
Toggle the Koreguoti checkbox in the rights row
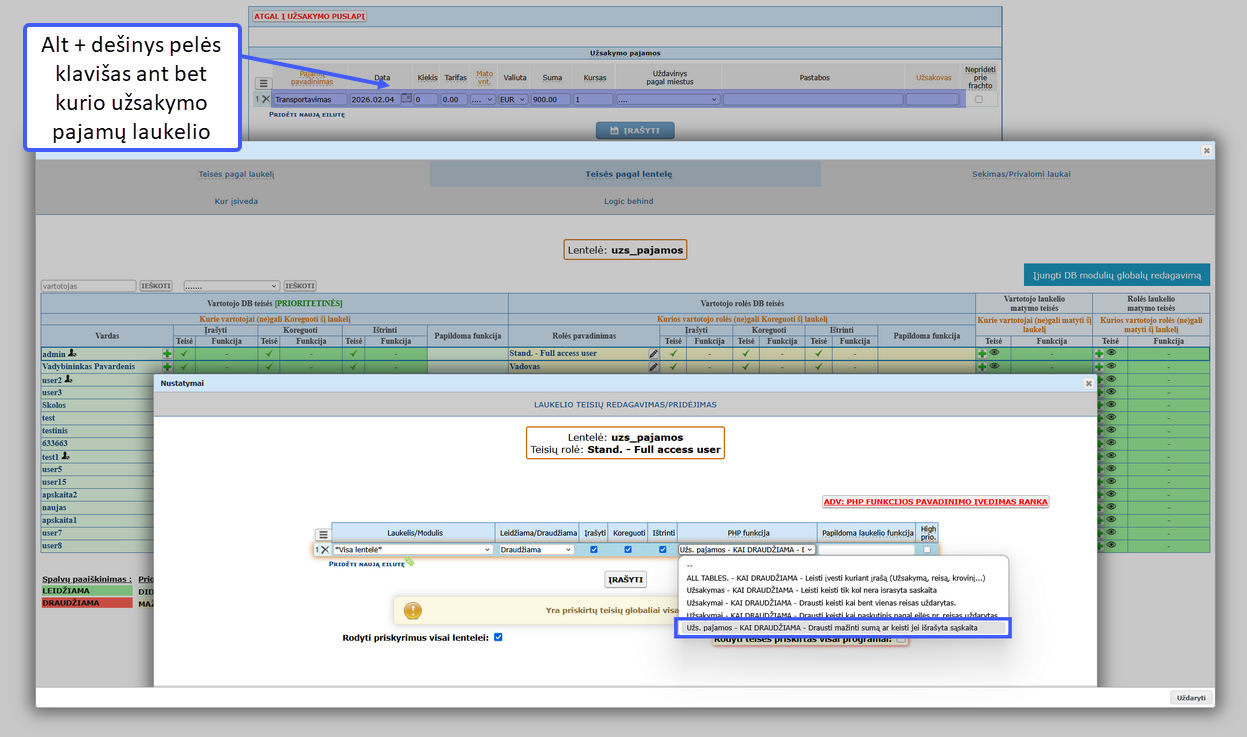629,550
